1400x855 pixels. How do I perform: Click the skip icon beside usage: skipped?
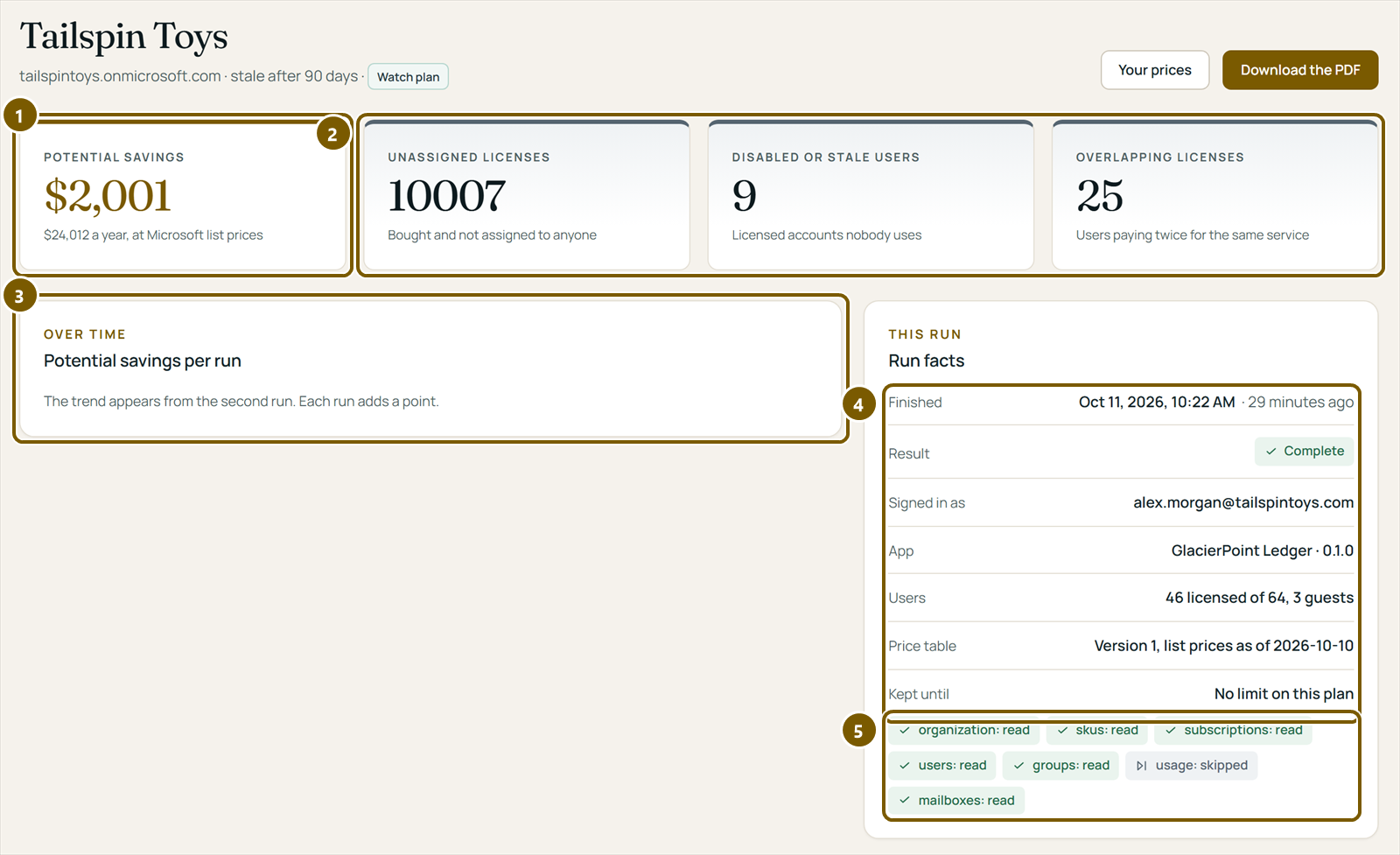coord(1142,766)
